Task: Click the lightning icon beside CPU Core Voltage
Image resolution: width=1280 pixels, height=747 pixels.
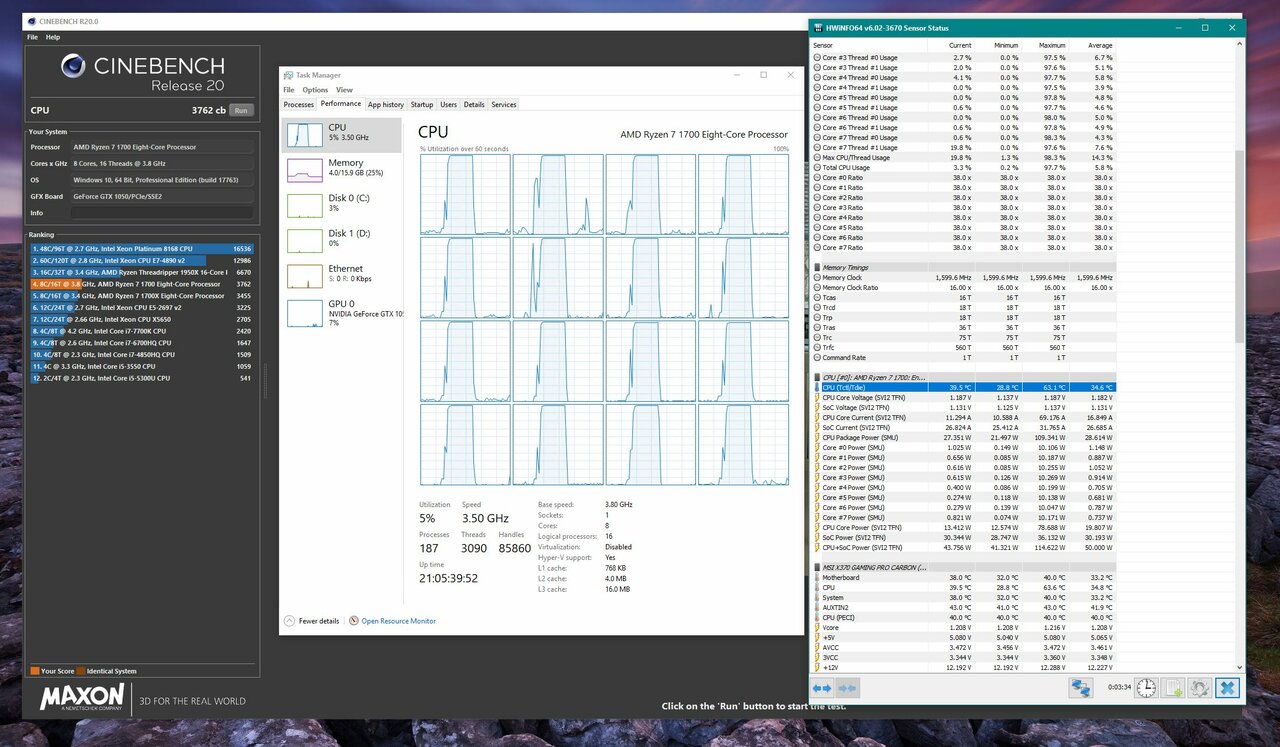Action: pyautogui.click(x=817, y=397)
